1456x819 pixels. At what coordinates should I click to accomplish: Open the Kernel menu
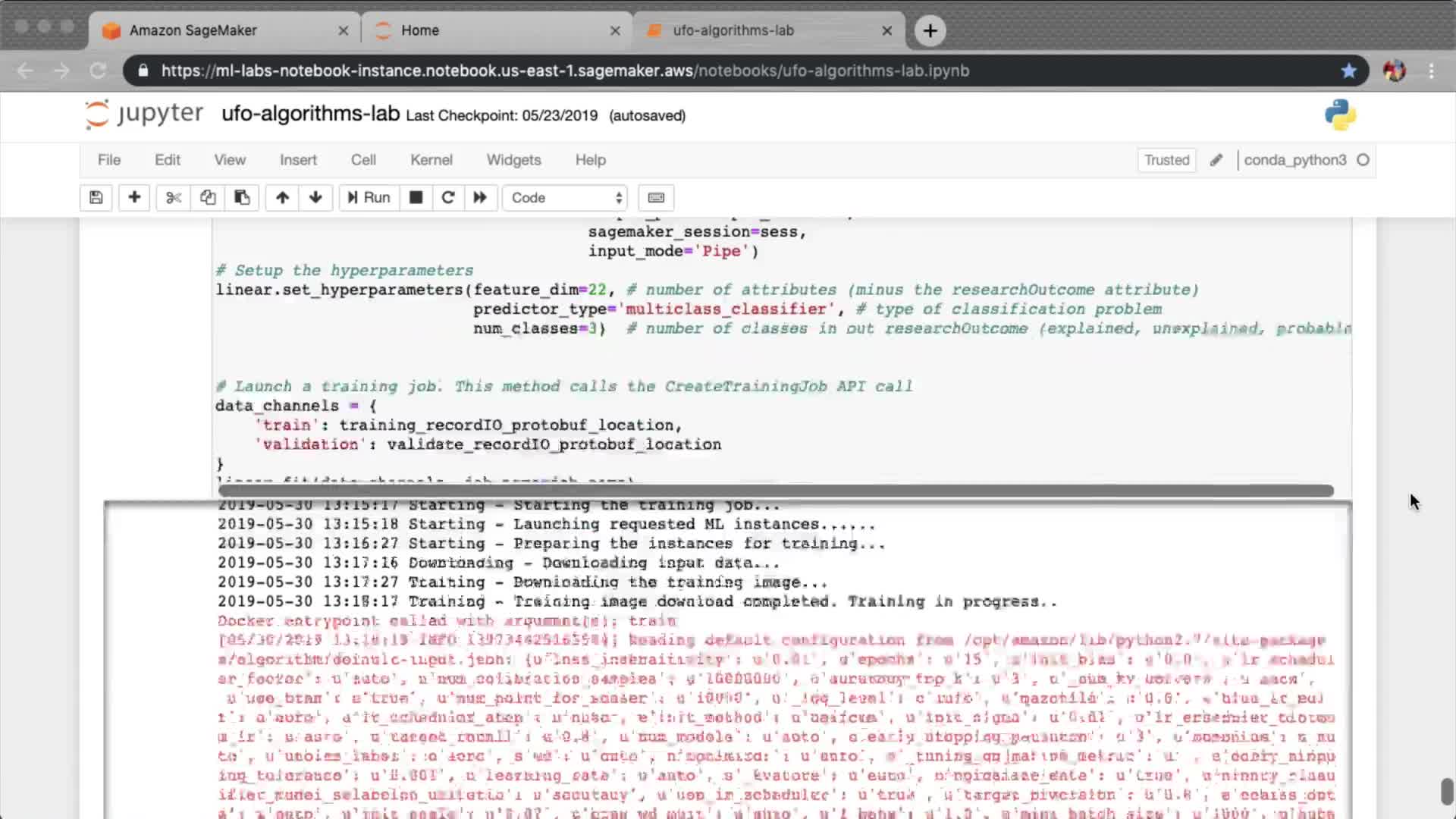coord(431,160)
